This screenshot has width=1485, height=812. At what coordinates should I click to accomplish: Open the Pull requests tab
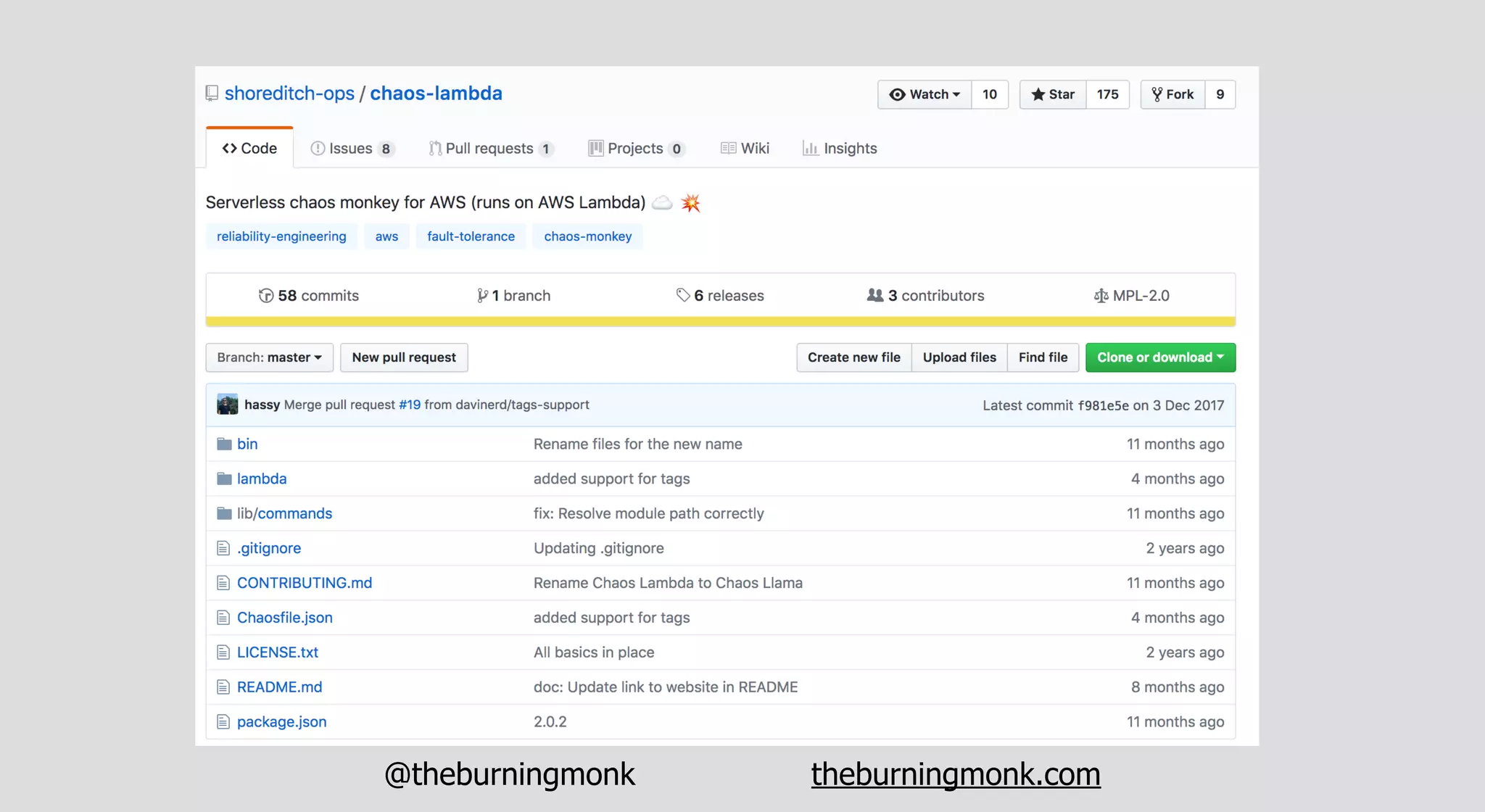pyautogui.click(x=492, y=149)
